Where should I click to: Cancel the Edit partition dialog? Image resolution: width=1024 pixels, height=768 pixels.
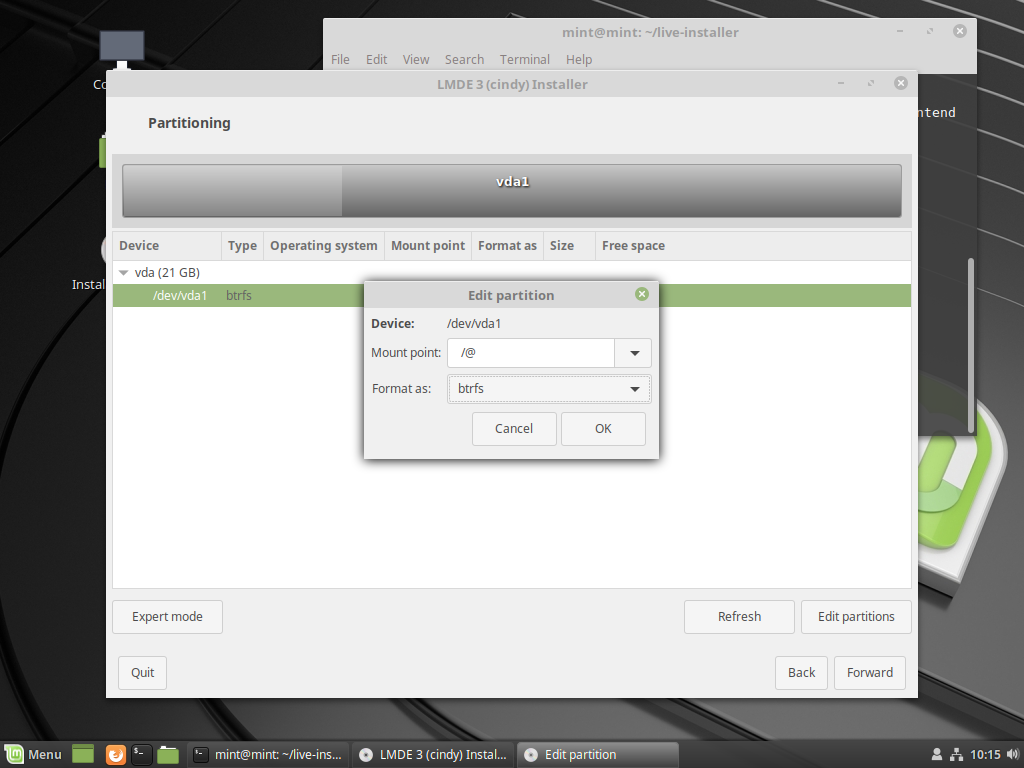[514, 428]
